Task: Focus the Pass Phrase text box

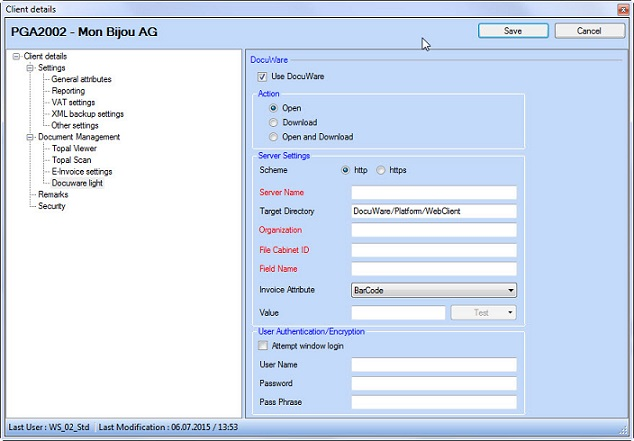Action: (433, 403)
